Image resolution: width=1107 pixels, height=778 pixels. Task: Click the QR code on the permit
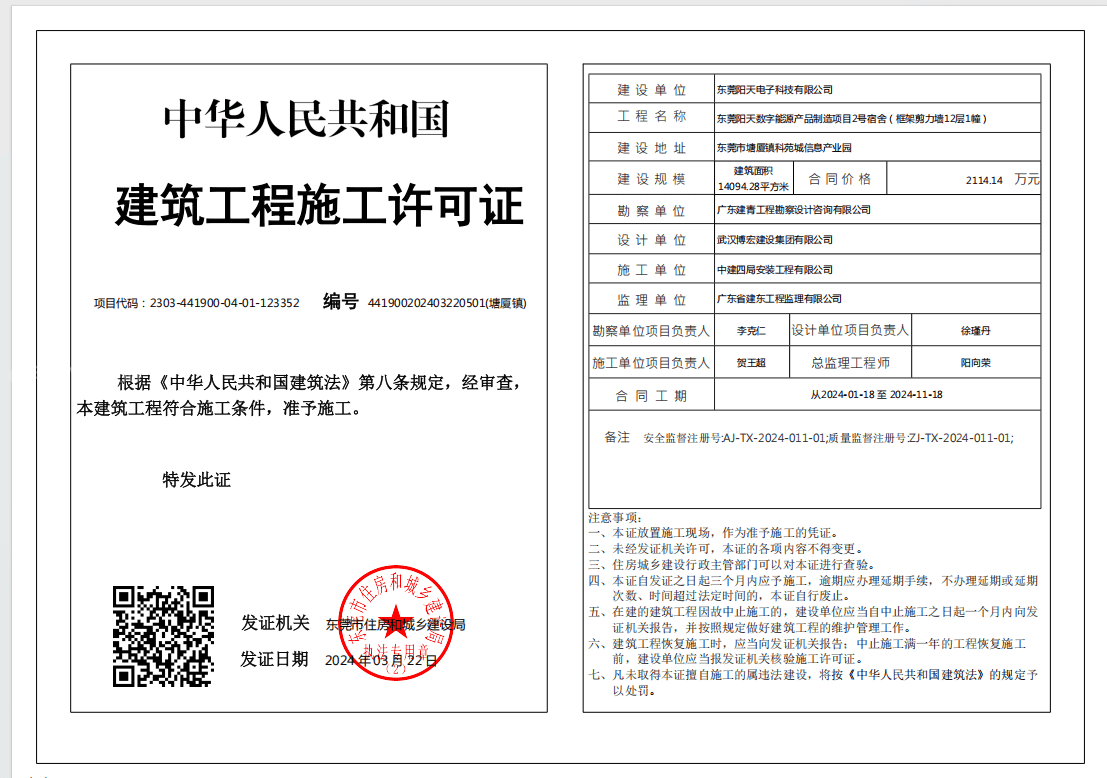click(x=162, y=636)
